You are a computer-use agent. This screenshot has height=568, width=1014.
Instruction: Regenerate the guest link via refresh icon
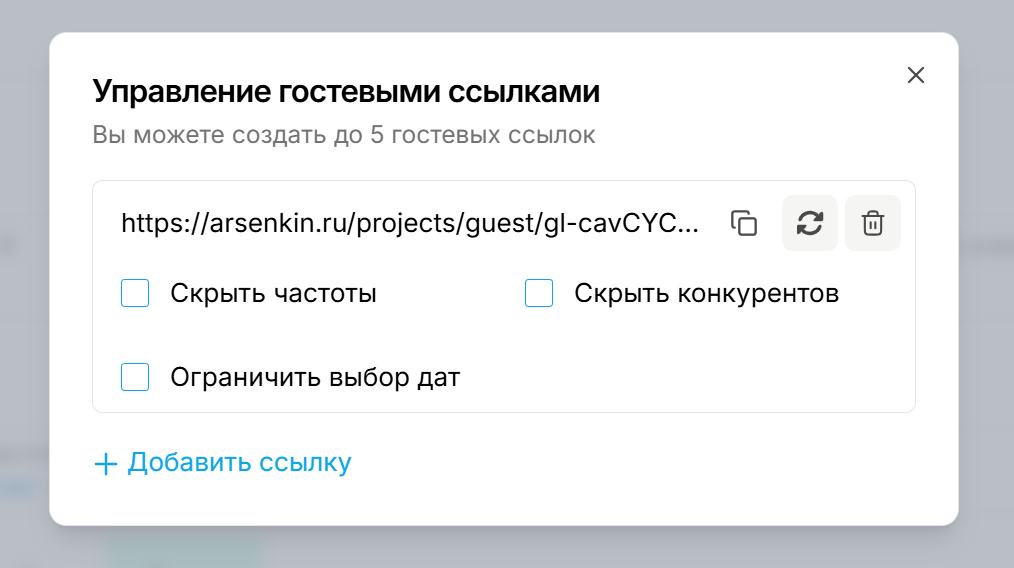[810, 223]
